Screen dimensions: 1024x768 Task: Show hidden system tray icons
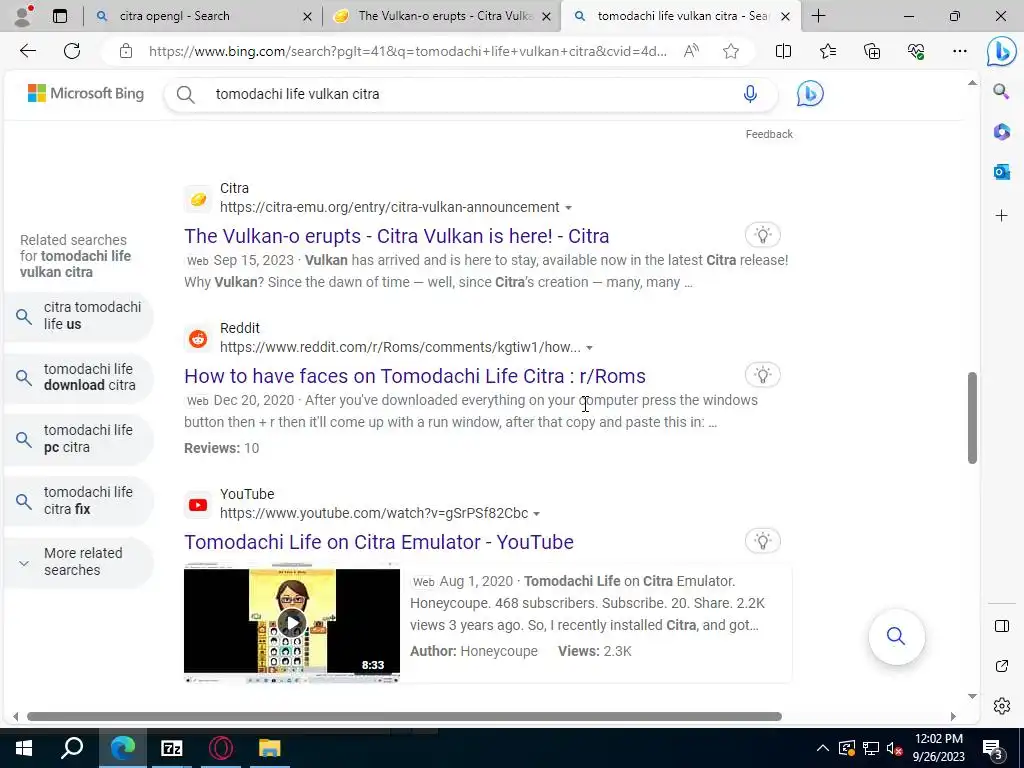coord(822,748)
